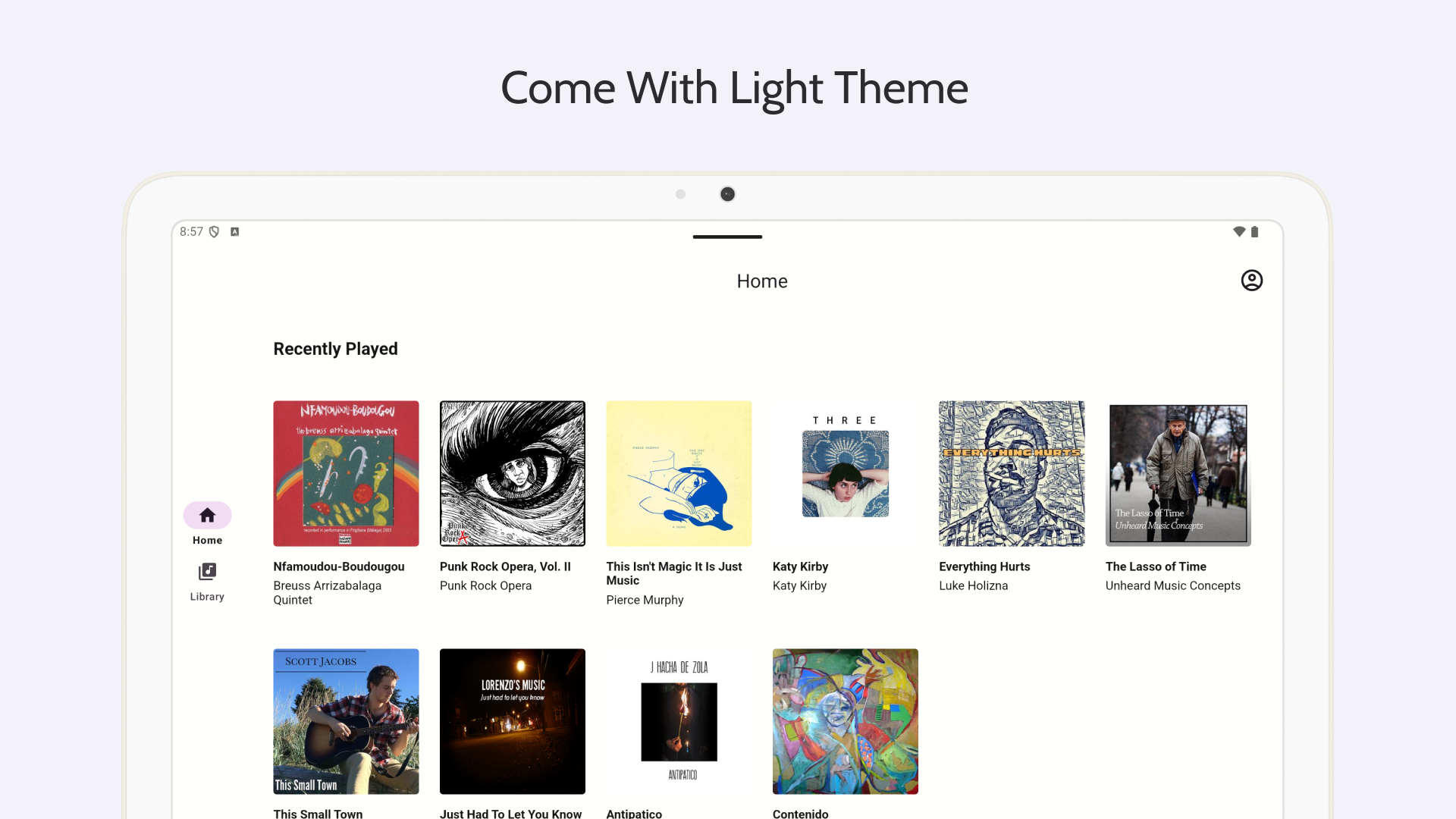The height and width of the screenshot is (819, 1456).
Task: Open Antipatico album cover
Action: click(x=679, y=721)
